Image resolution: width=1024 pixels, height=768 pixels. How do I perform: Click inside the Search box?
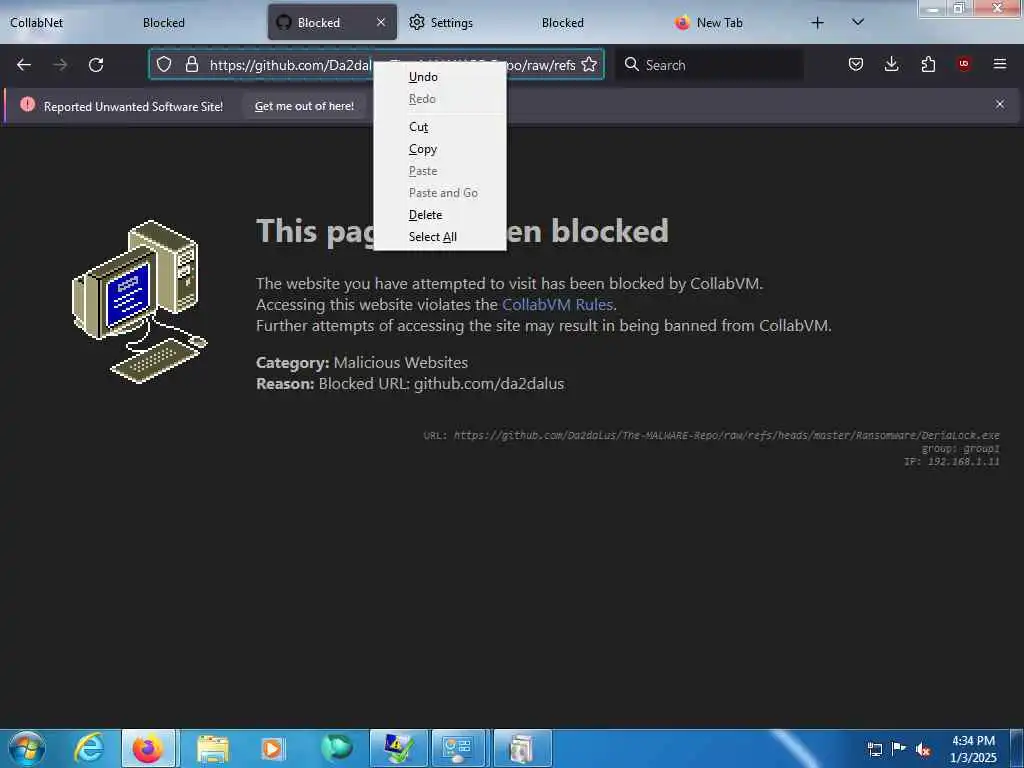coord(710,65)
